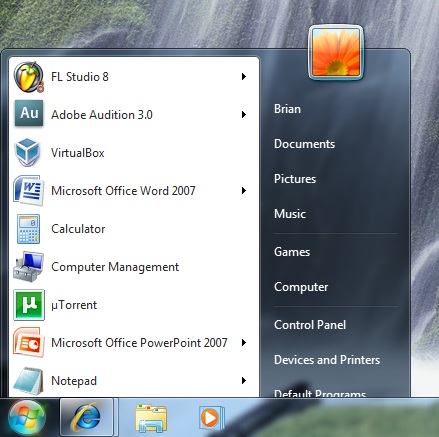Launch µTorrent from its green icon
Screen dimensions: 439x437
click(29, 305)
